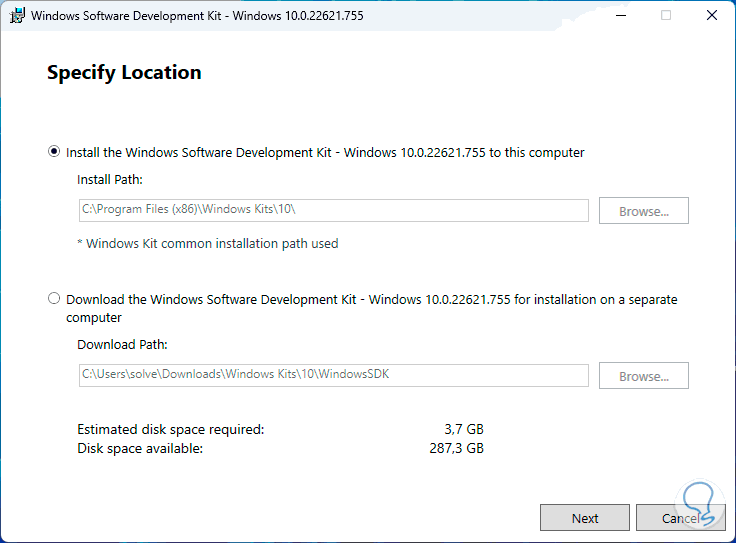
Task: Click the Download Path text field
Action: tap(333, 375)
